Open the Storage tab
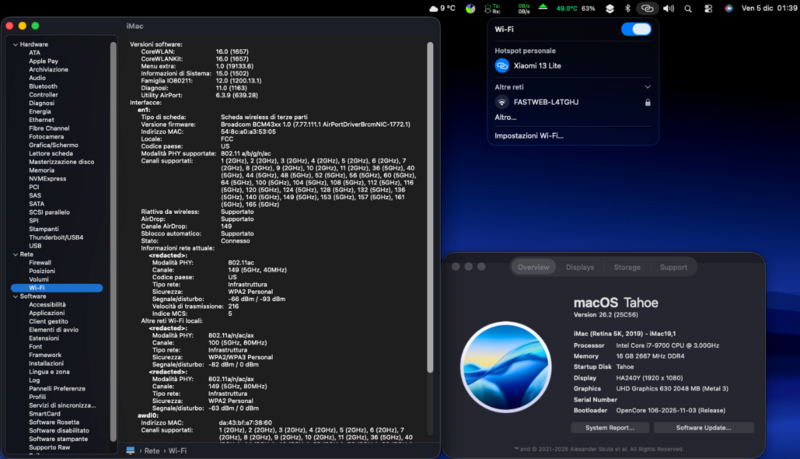 pyautogui.click(x=627, y=267)
